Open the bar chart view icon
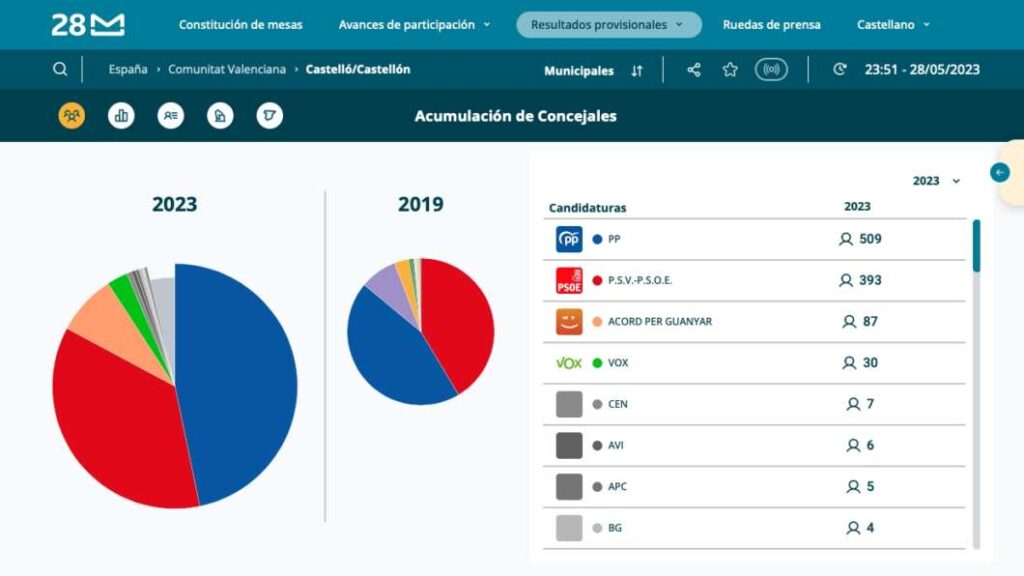 click(x=122, y=116)
